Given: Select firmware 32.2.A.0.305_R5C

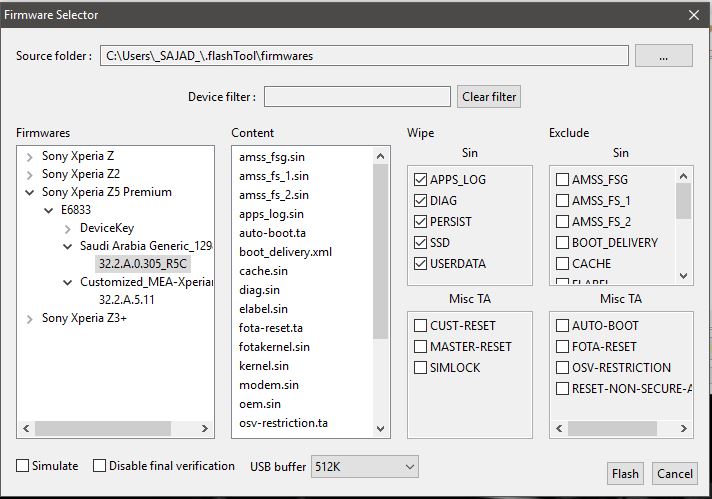Looking at the screenshot, I should [x=143, y=264].
